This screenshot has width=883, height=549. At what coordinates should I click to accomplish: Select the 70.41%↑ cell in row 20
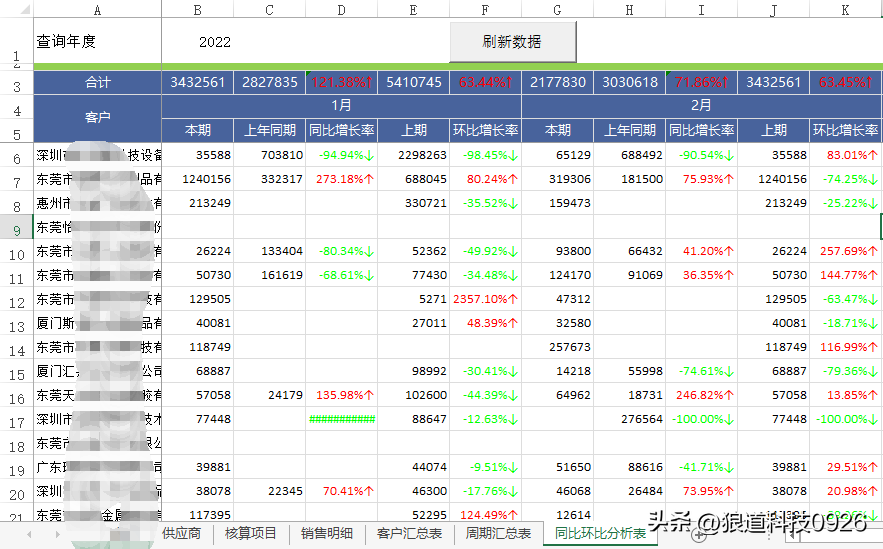341,491
